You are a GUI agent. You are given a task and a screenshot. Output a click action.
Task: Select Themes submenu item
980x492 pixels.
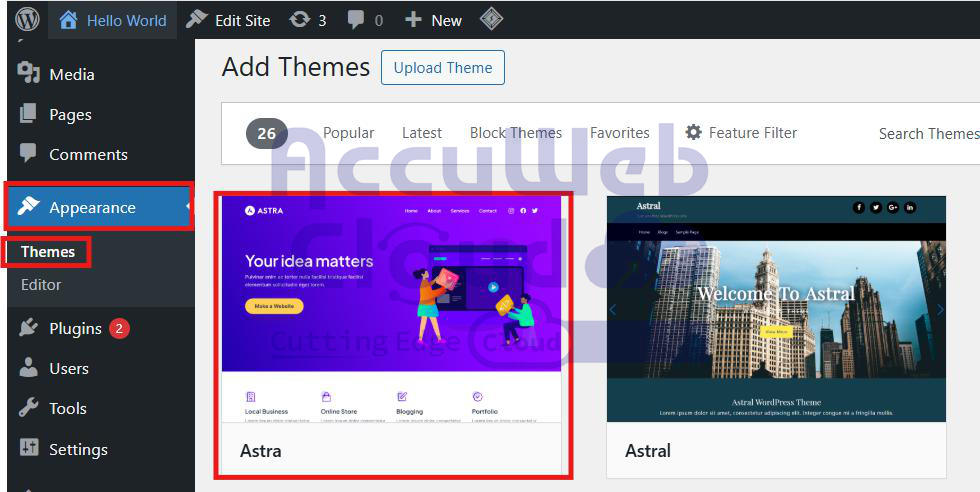(x=48, y=251)
